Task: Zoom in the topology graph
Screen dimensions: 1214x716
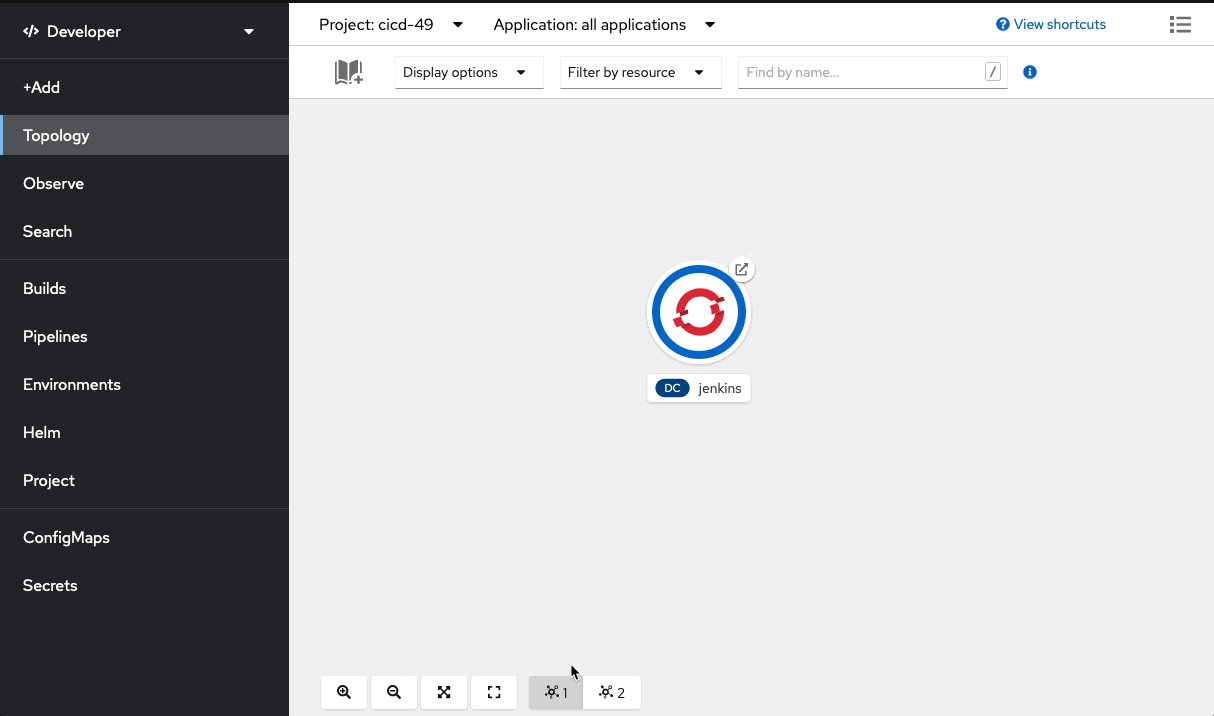Action: click(344, 692)
